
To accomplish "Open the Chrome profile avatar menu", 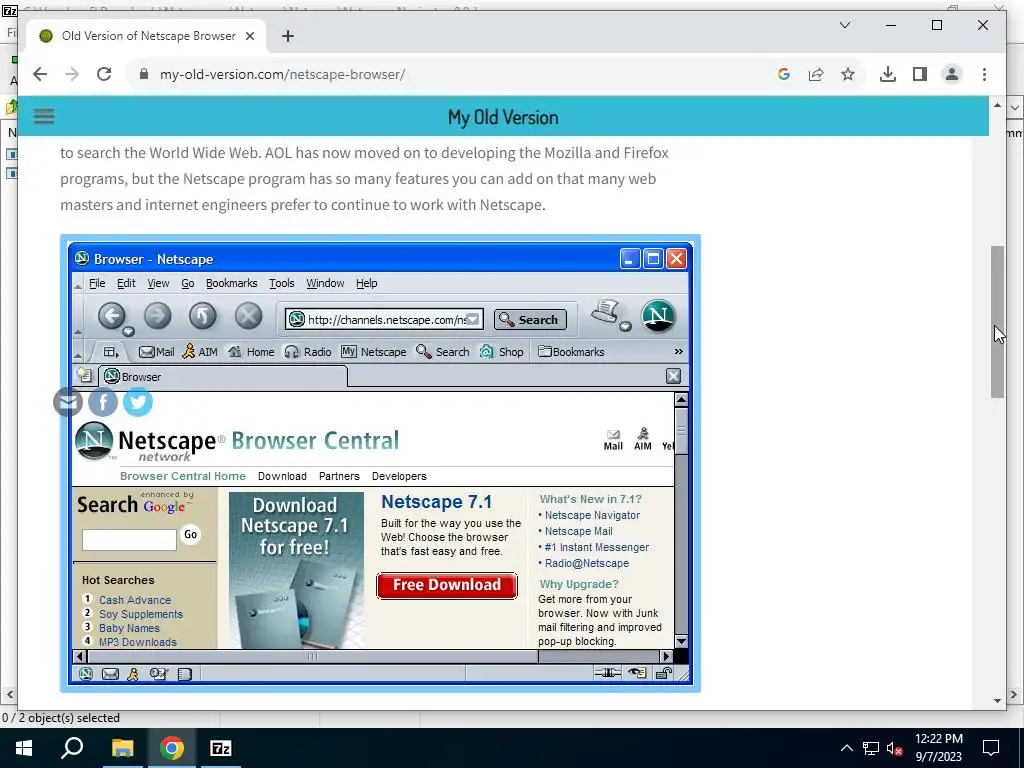I will pos(952,74).
